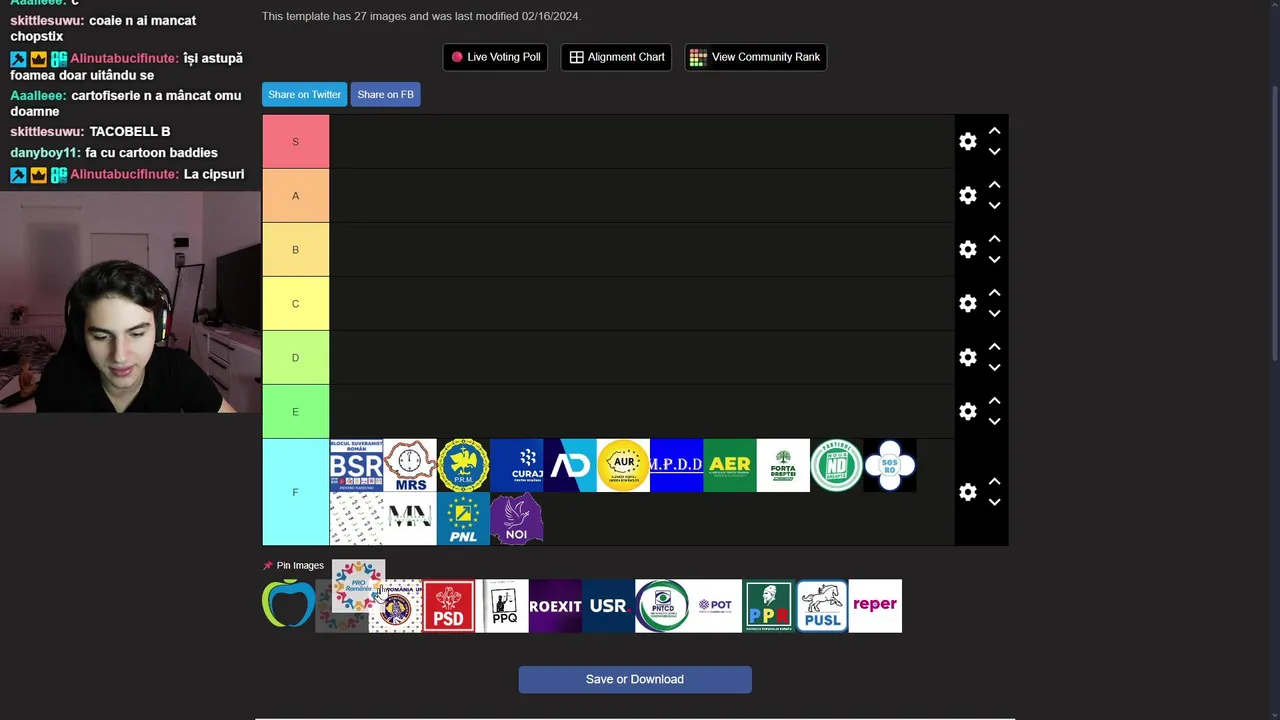Open settings gear for B tier row
The image size is (1280, 720).
[x=967, y=249]
